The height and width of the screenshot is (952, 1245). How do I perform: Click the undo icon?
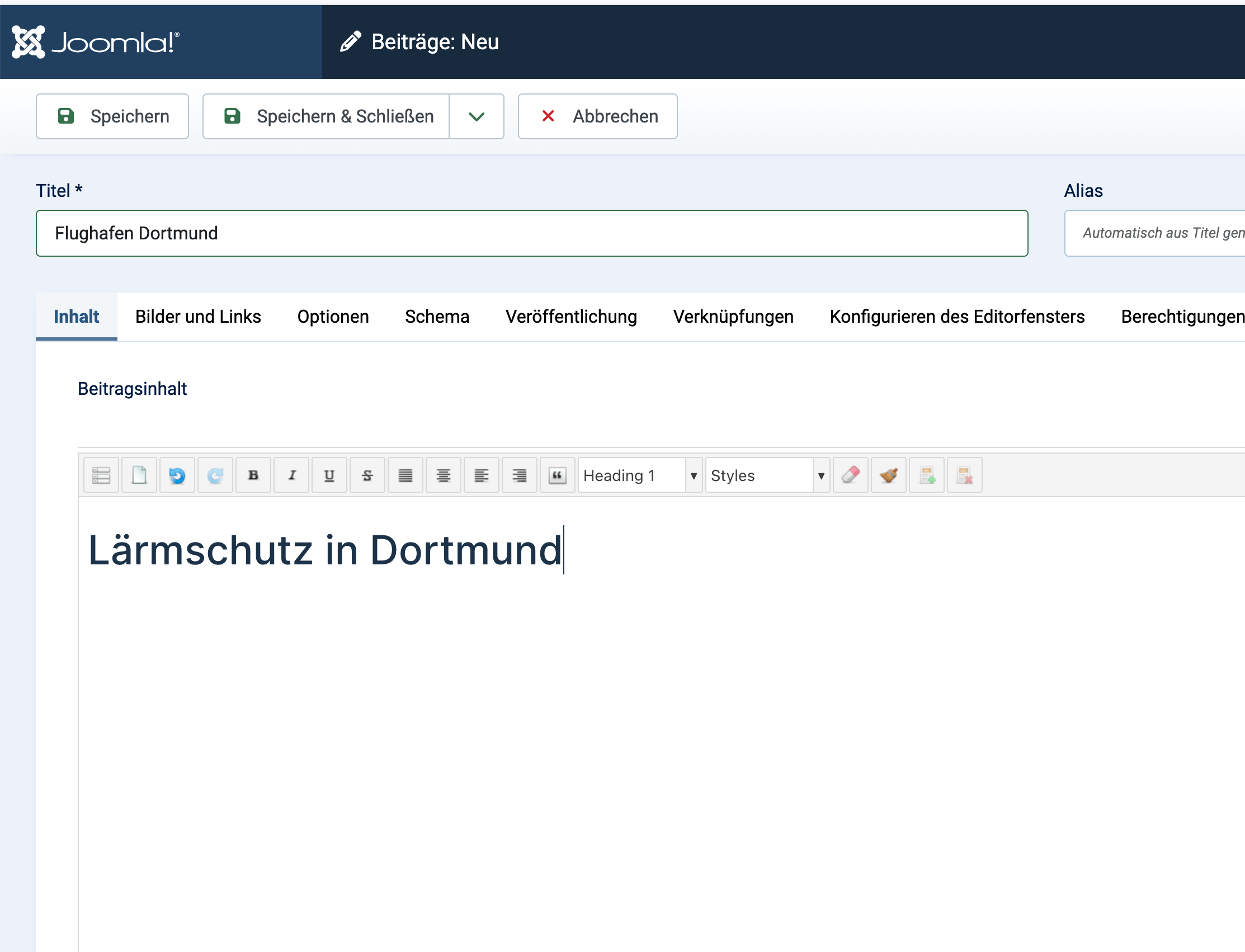pos(177,475)
